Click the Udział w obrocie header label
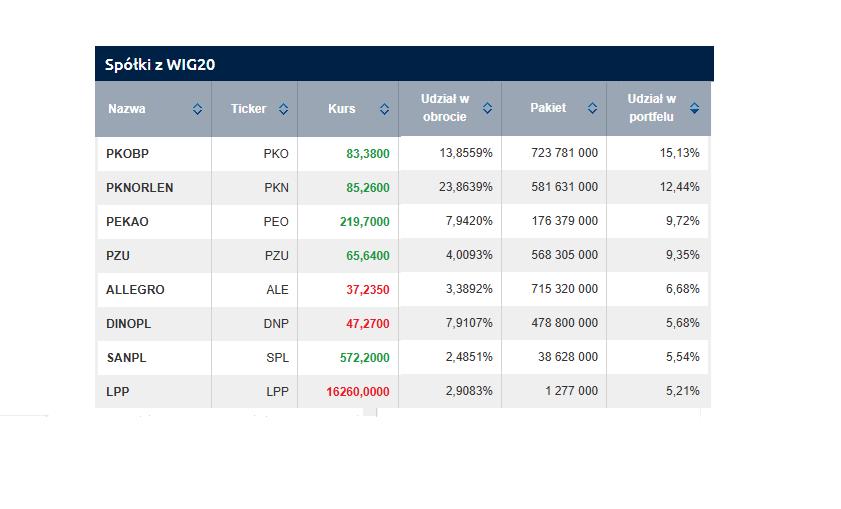This screenshot has height=509, width=841. click(x=445, y=108)
